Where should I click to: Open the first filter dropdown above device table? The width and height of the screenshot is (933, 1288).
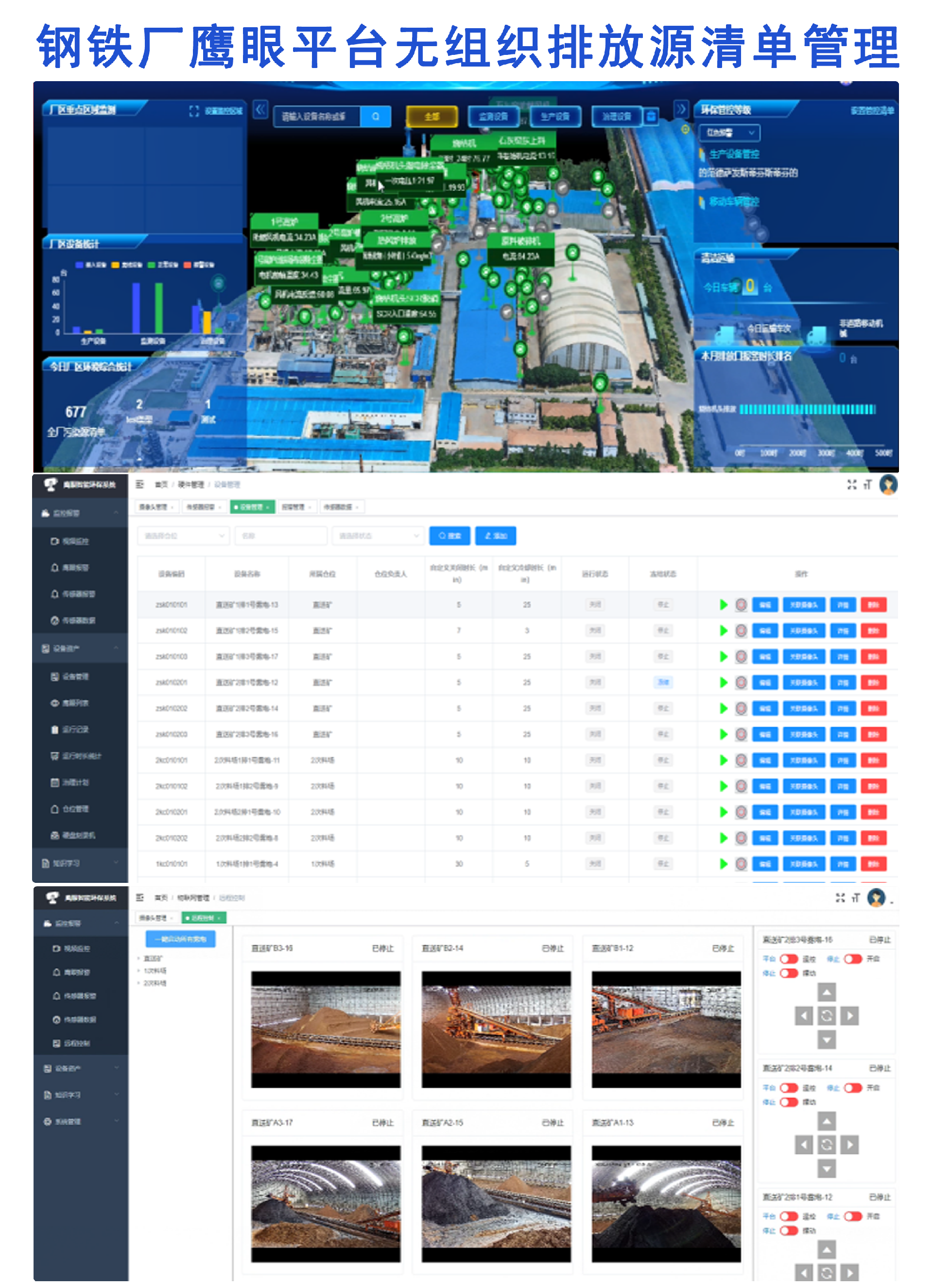coord(183,535)
